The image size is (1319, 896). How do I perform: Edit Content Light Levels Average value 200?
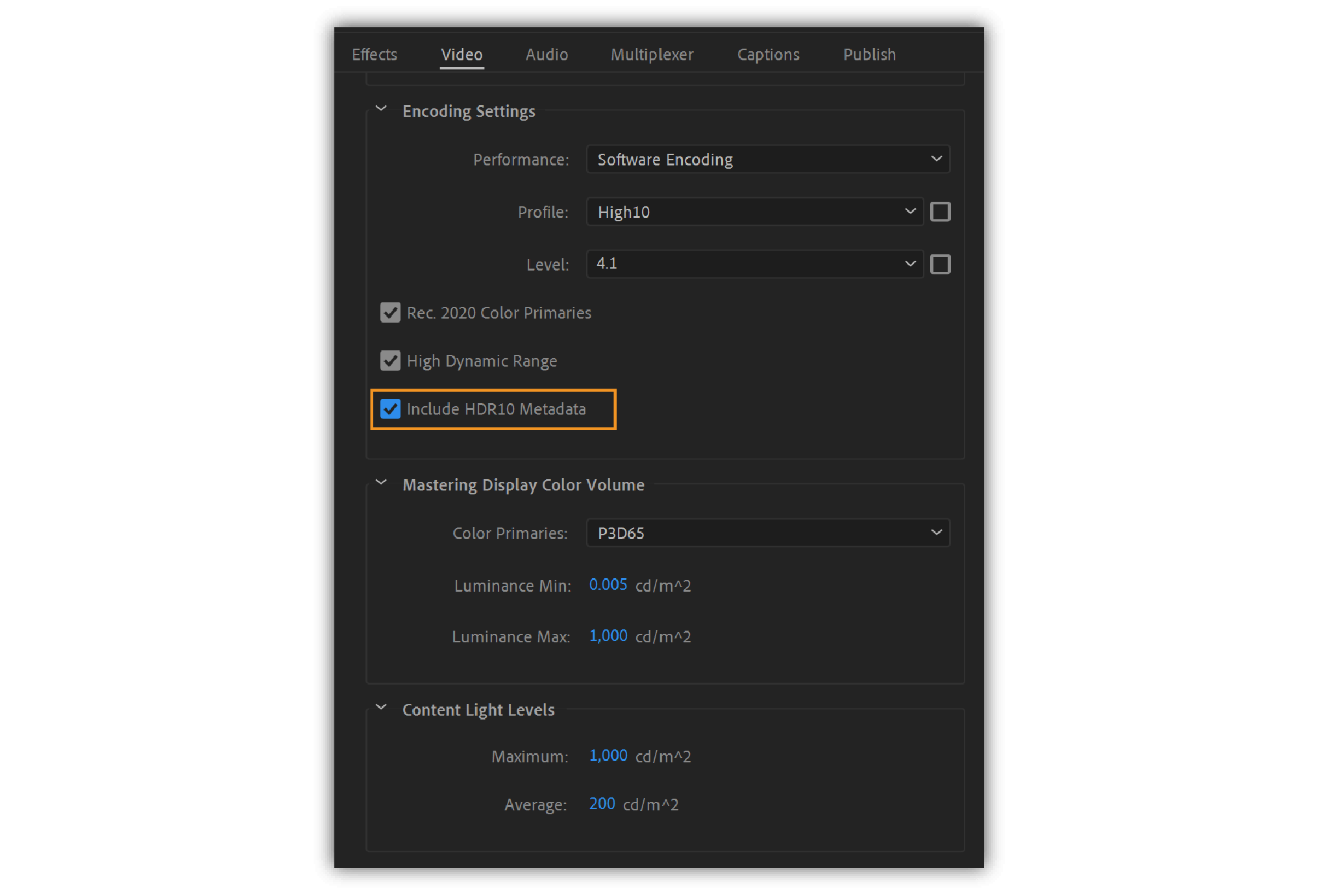[602, 804]
